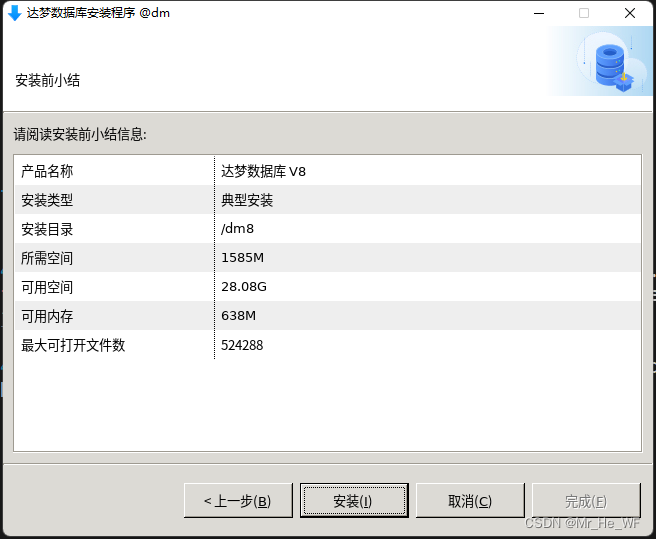Click the 安装前小结 page heading
This screenshot has width=656, height=539.
tap(47, 80)
